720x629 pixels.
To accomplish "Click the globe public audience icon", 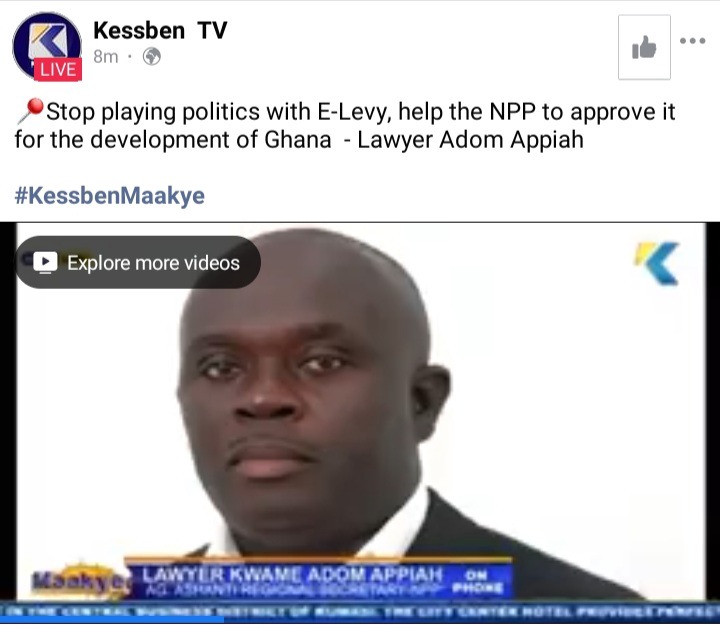I will coord(152,57).
